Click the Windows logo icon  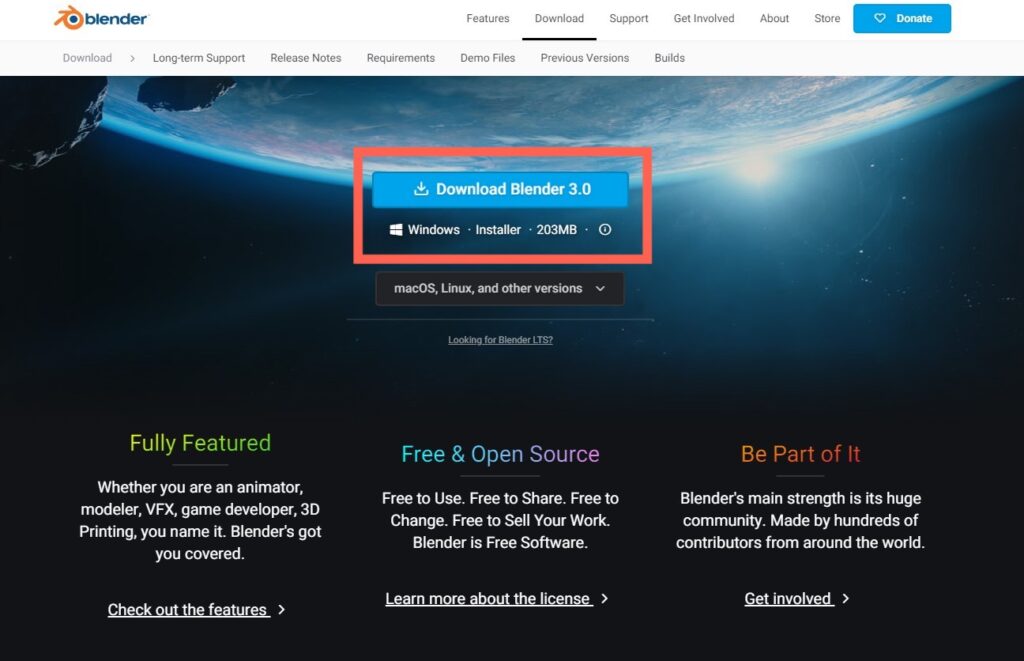point(396,229)
